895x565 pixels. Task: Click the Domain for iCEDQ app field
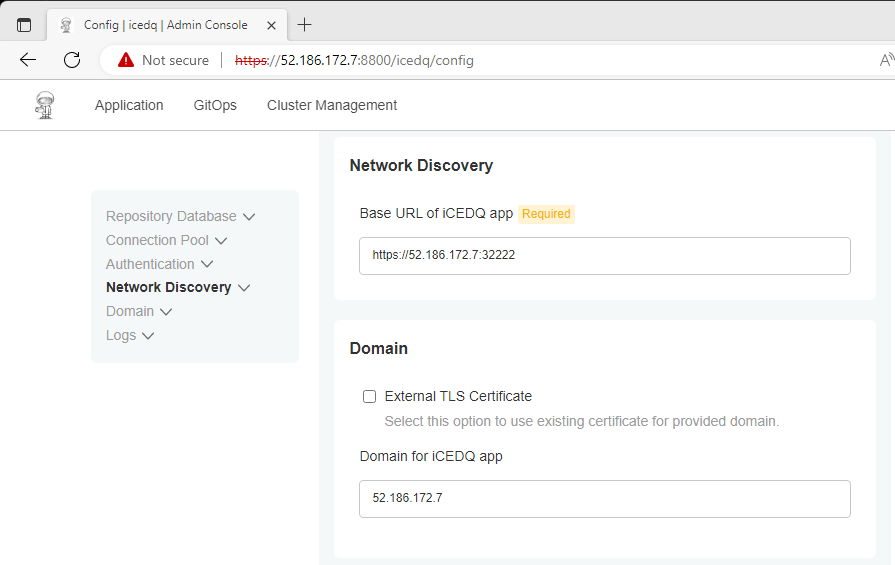click(604, 499)
